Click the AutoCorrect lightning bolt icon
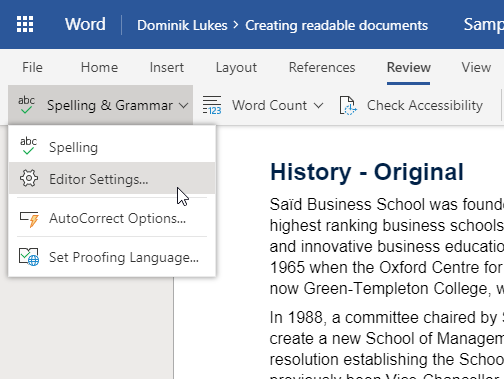 29,219
